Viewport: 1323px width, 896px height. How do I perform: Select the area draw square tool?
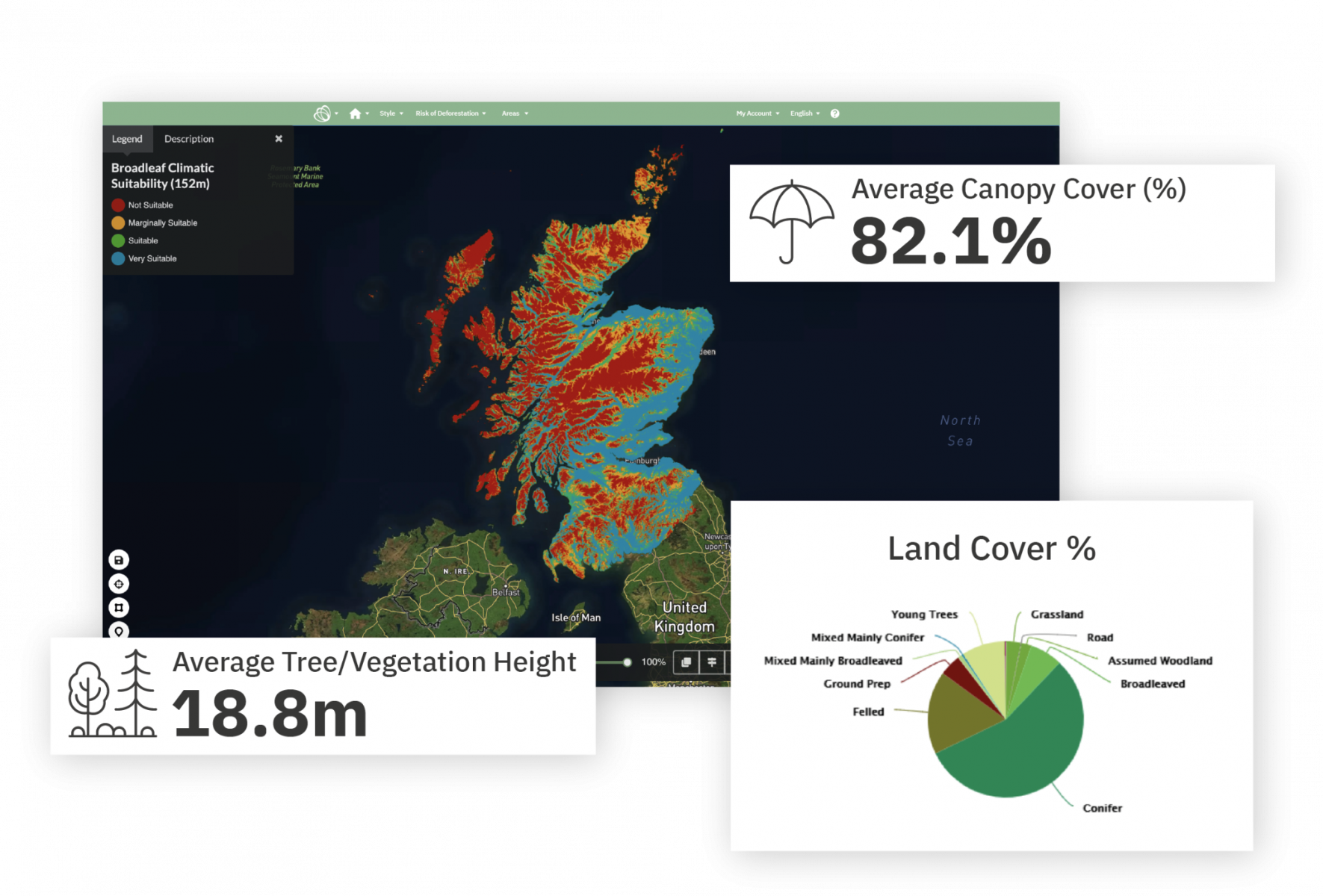[119, 608]
